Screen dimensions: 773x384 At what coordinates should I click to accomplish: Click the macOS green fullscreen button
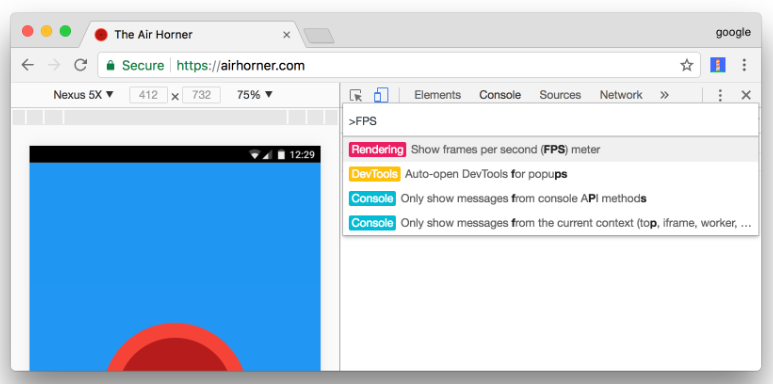coord(65,32)
